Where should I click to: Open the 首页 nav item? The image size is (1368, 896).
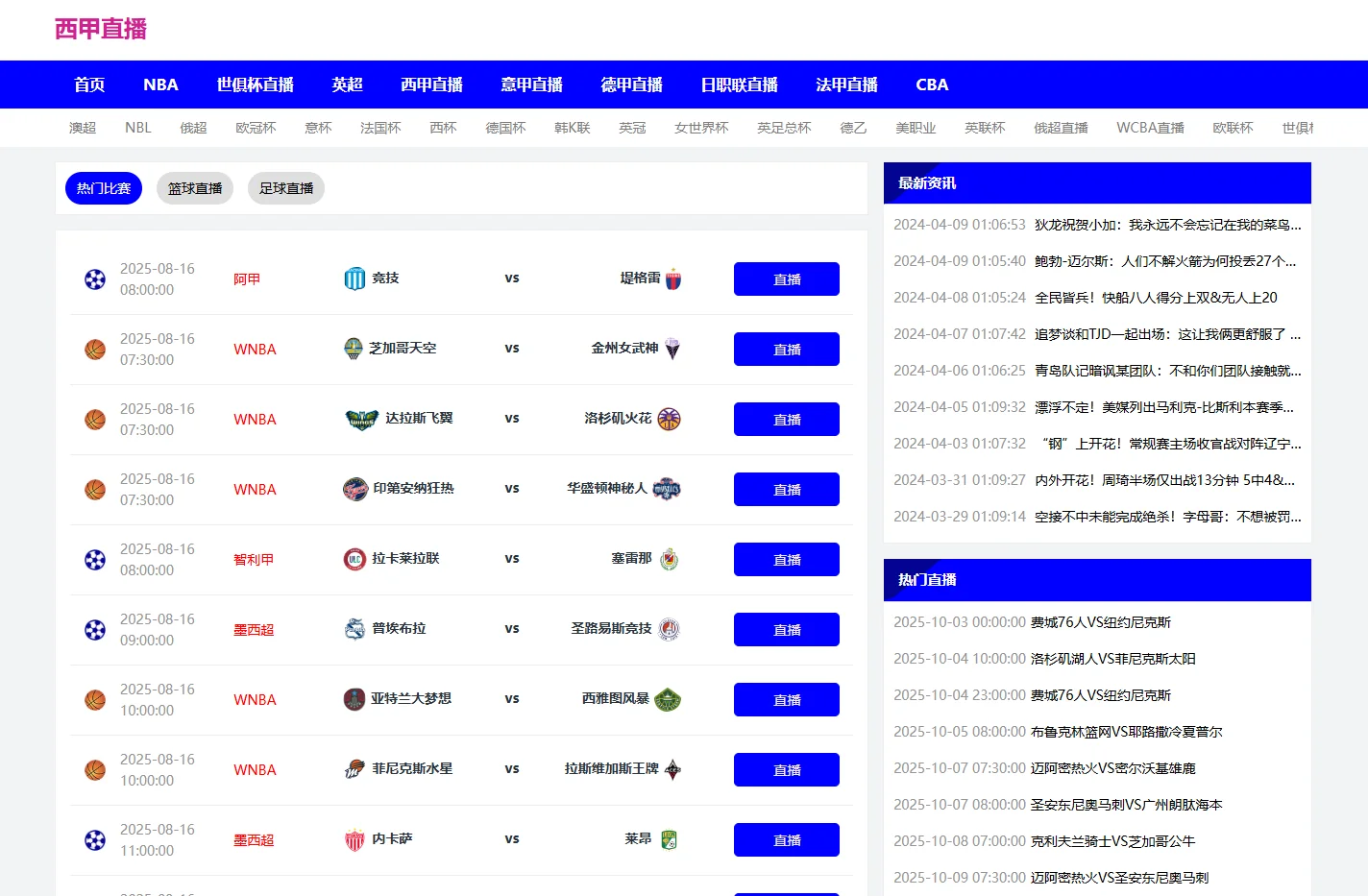click(x=89, y=85)
